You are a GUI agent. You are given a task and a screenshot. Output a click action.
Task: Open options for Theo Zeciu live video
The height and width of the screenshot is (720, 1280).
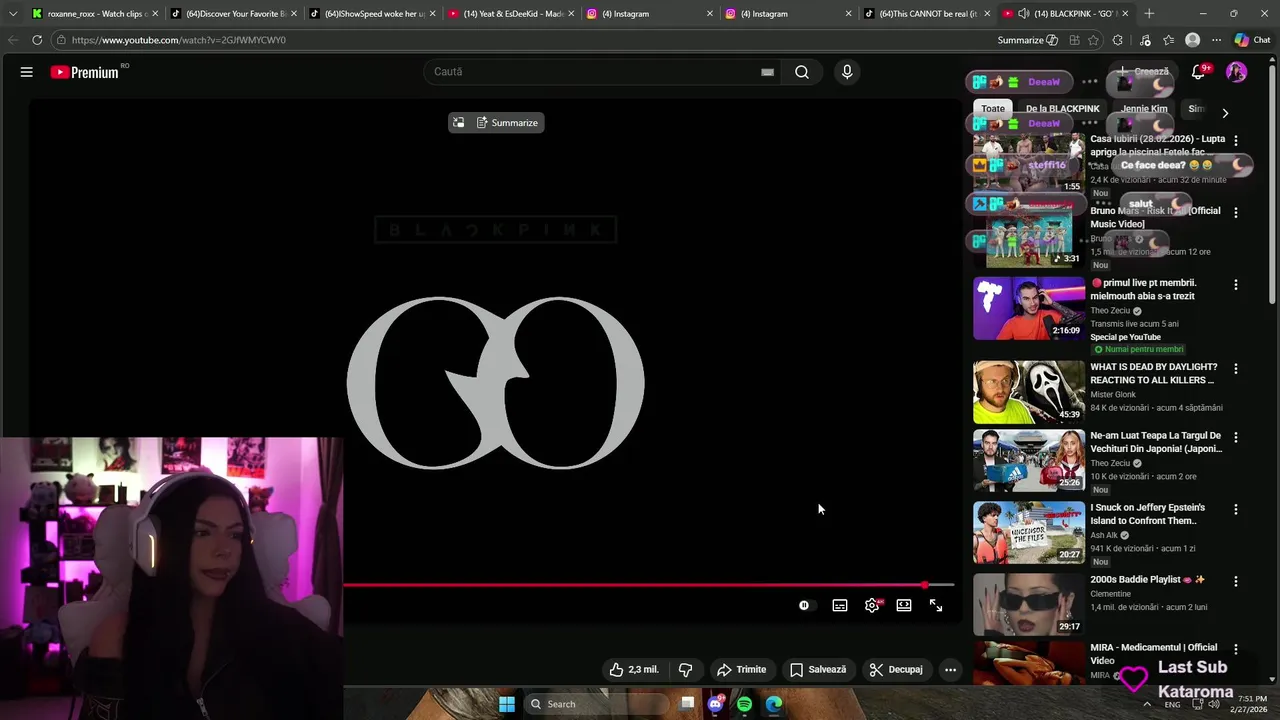(x=1235, y=285)
